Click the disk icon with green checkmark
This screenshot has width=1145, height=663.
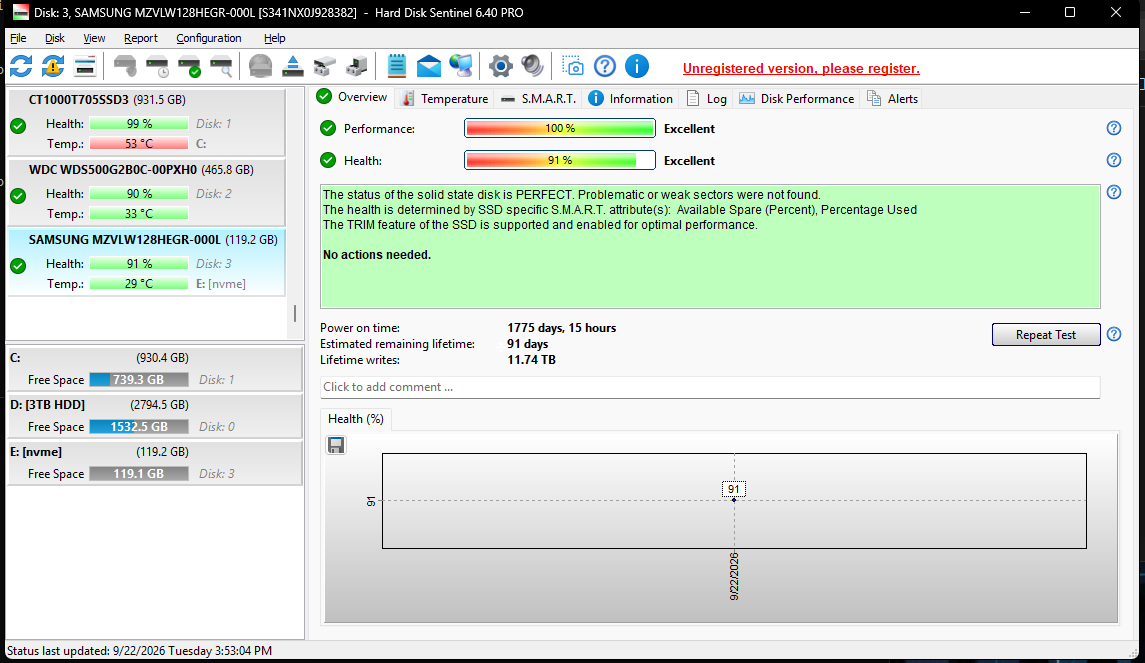(190, 66)
